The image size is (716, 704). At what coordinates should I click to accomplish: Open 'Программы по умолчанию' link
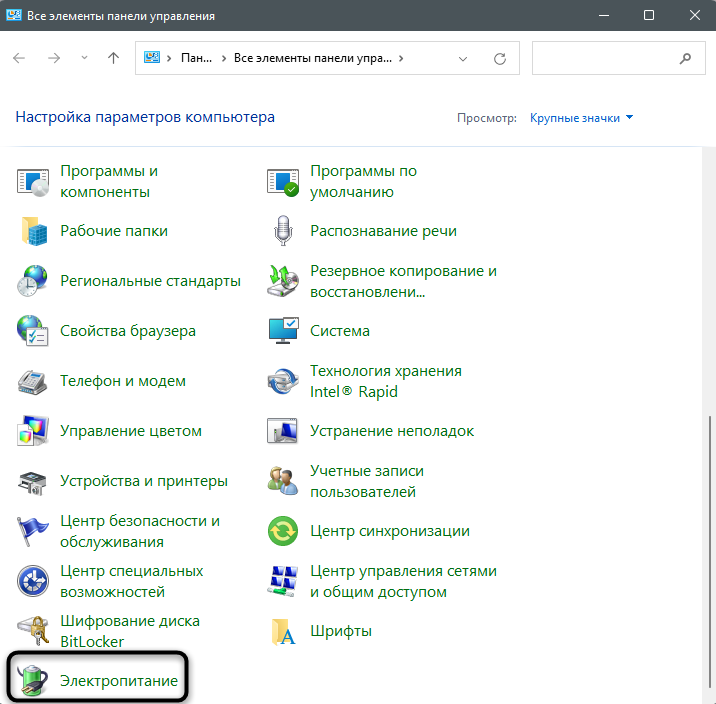tap(363, 181)
